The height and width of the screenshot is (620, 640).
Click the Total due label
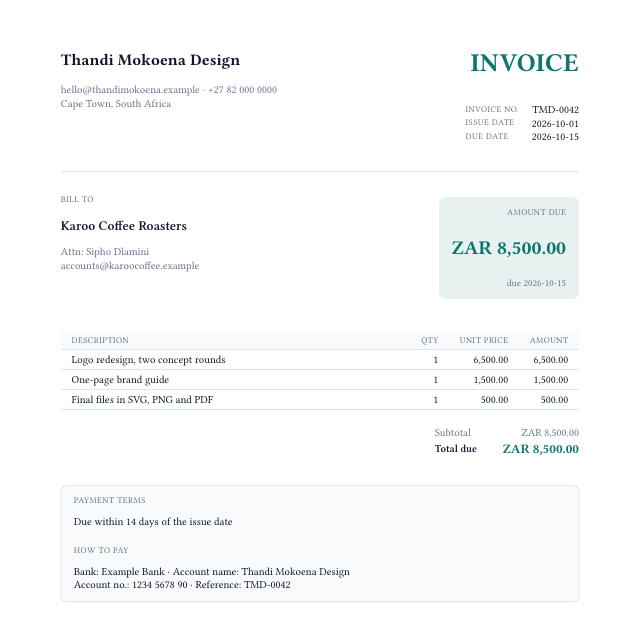456,449
